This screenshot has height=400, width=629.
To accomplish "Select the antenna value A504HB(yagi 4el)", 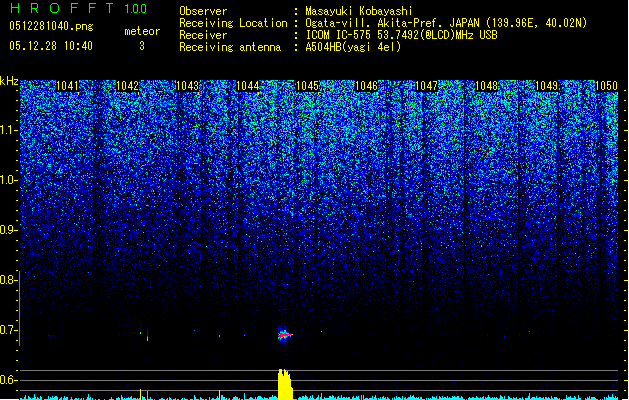I will click(x=353, y=47).
